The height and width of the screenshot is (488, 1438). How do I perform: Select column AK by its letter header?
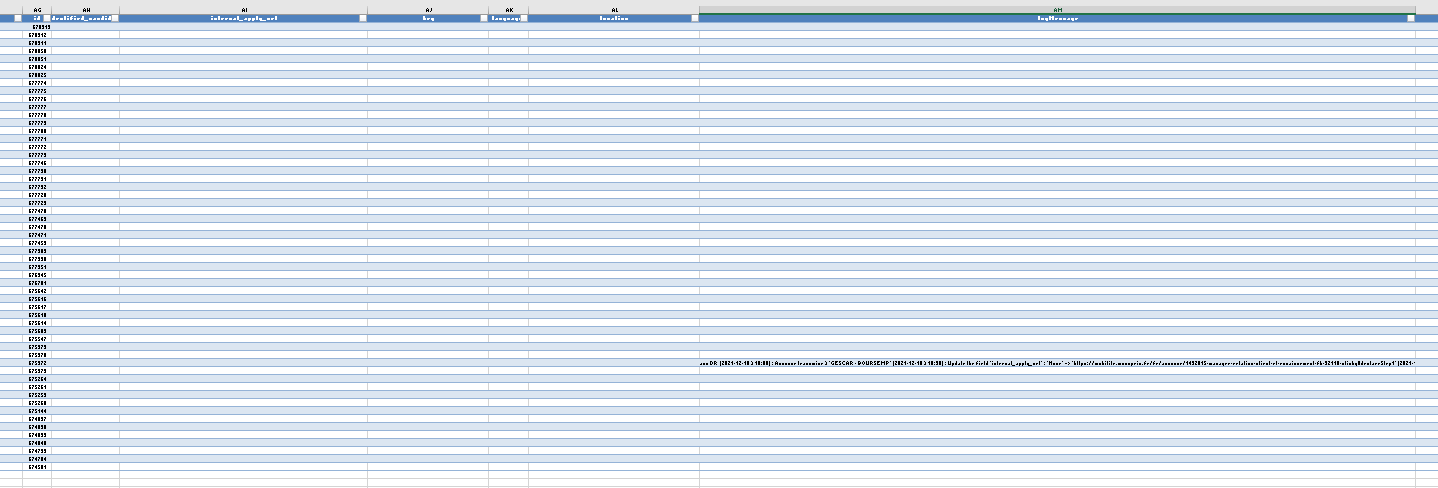pos(509,9)
